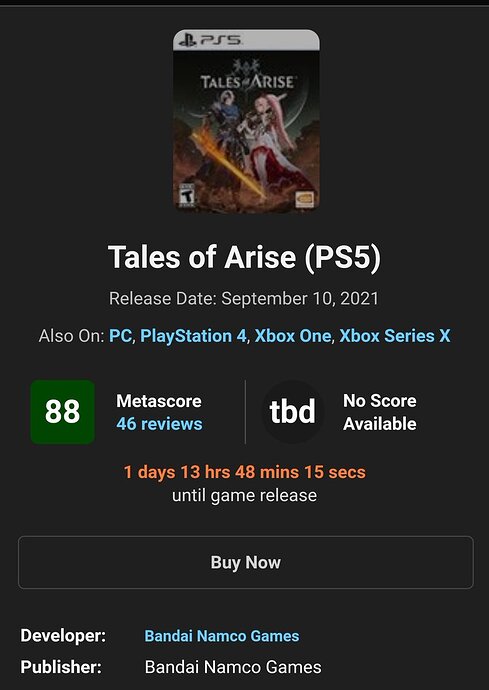This screenshot has height=690, width=489.
Task: Open the Bandai Namco Games developer link
Action: click(222, 636)
